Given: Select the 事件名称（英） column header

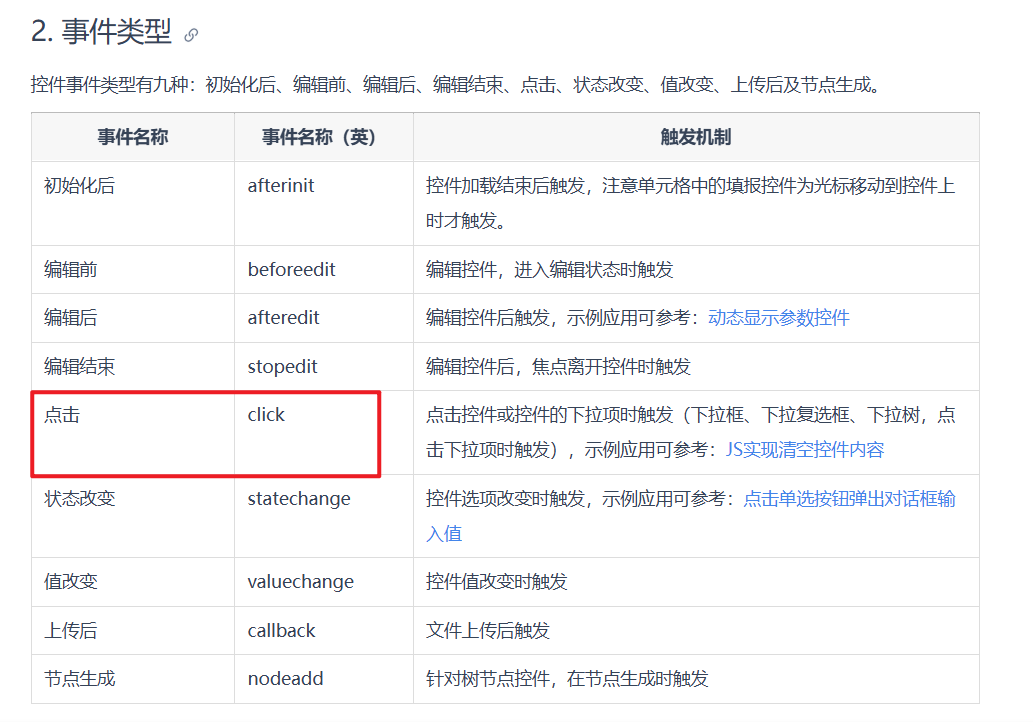Looking at the screenshot, I should point(324,137).
